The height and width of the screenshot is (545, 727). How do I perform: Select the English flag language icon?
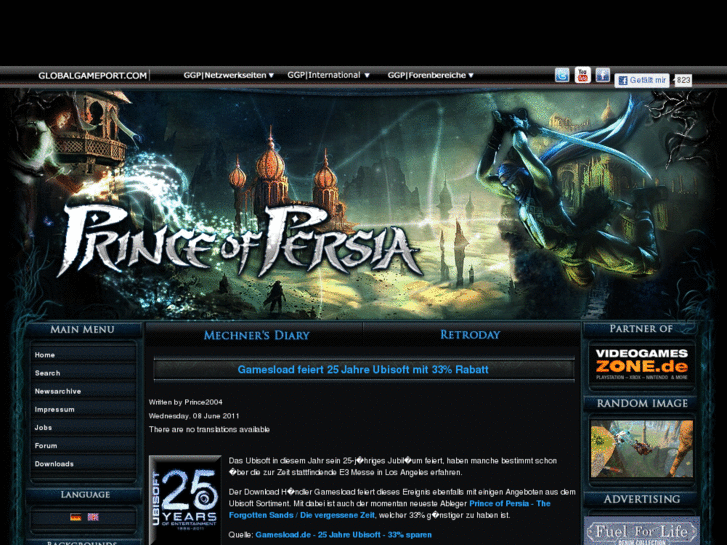(93, 517)
